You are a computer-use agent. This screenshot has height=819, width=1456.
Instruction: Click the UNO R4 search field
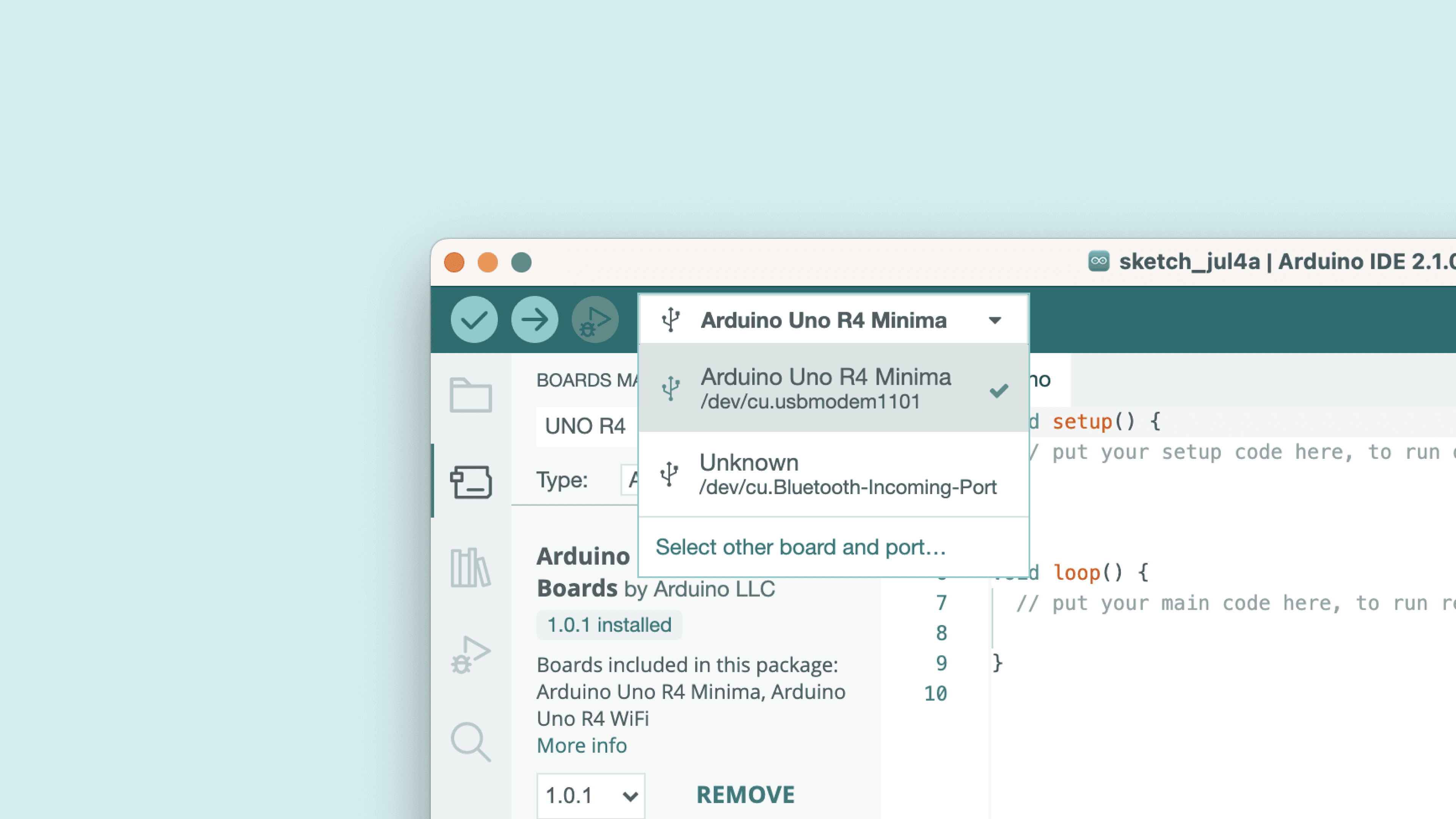pyautogui.click(x=585, y=426)
